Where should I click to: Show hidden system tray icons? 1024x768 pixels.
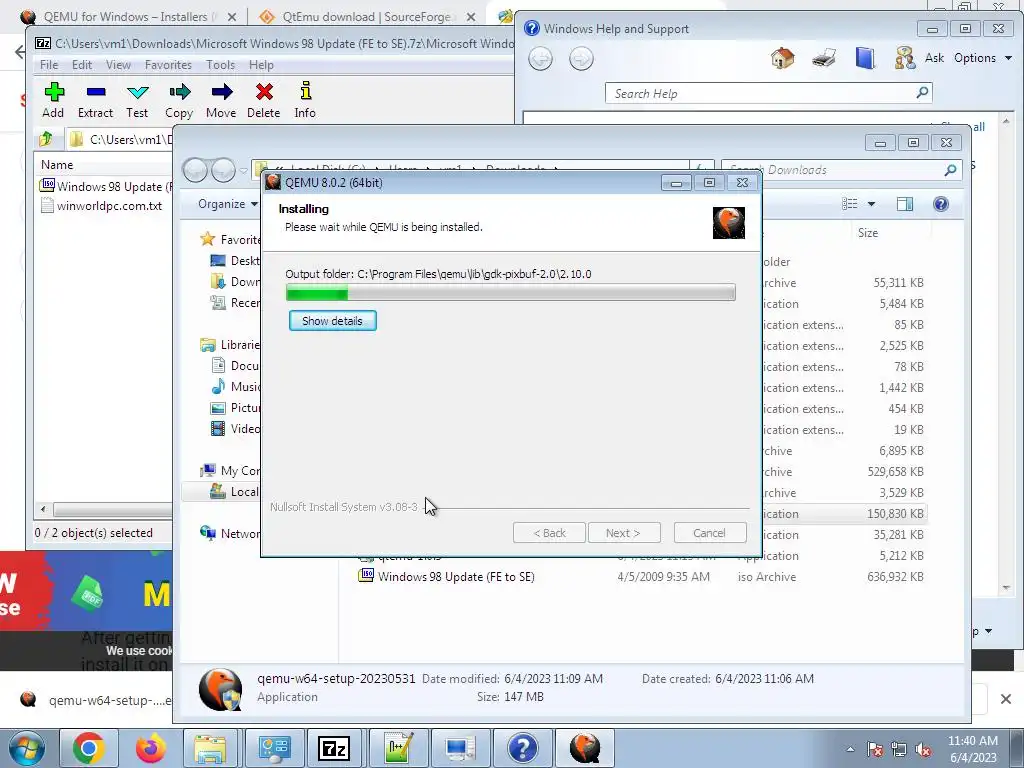(x=850, y=750)
